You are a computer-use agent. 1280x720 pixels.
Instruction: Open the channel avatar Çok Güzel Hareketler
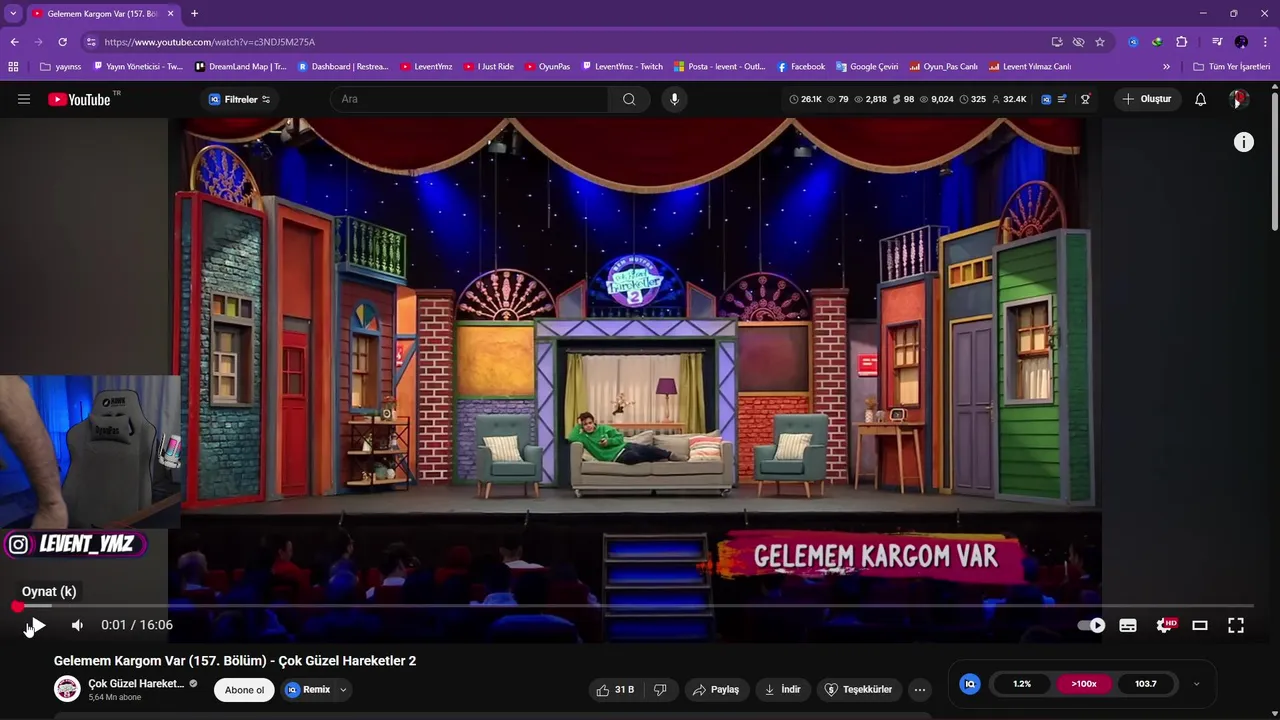click(67, 689)
